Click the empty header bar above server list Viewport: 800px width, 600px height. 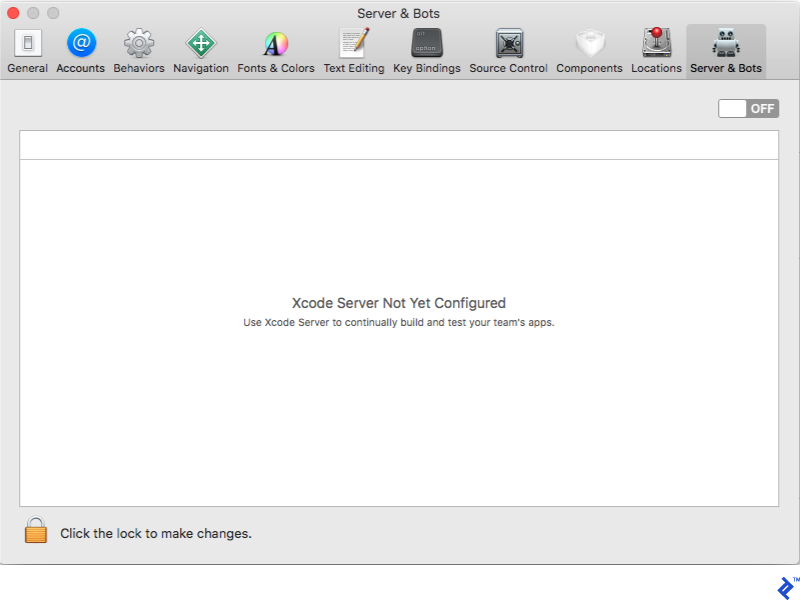pos(399,146)
